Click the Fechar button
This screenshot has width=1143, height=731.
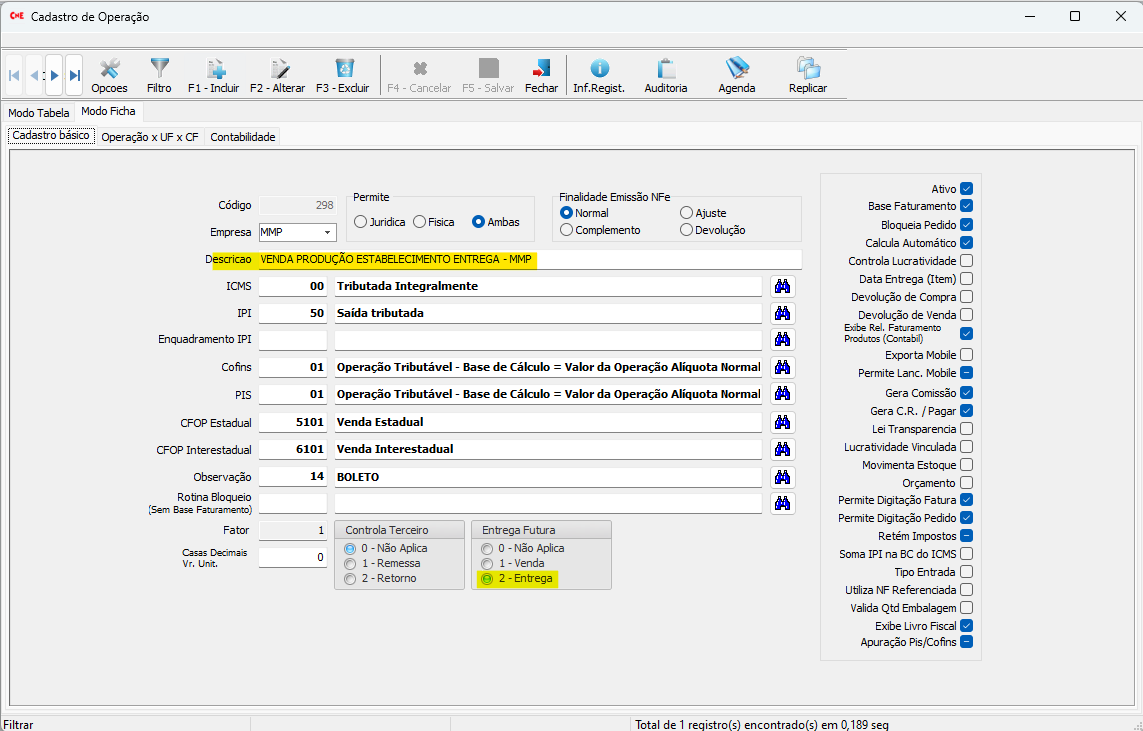tap(541, 75)
